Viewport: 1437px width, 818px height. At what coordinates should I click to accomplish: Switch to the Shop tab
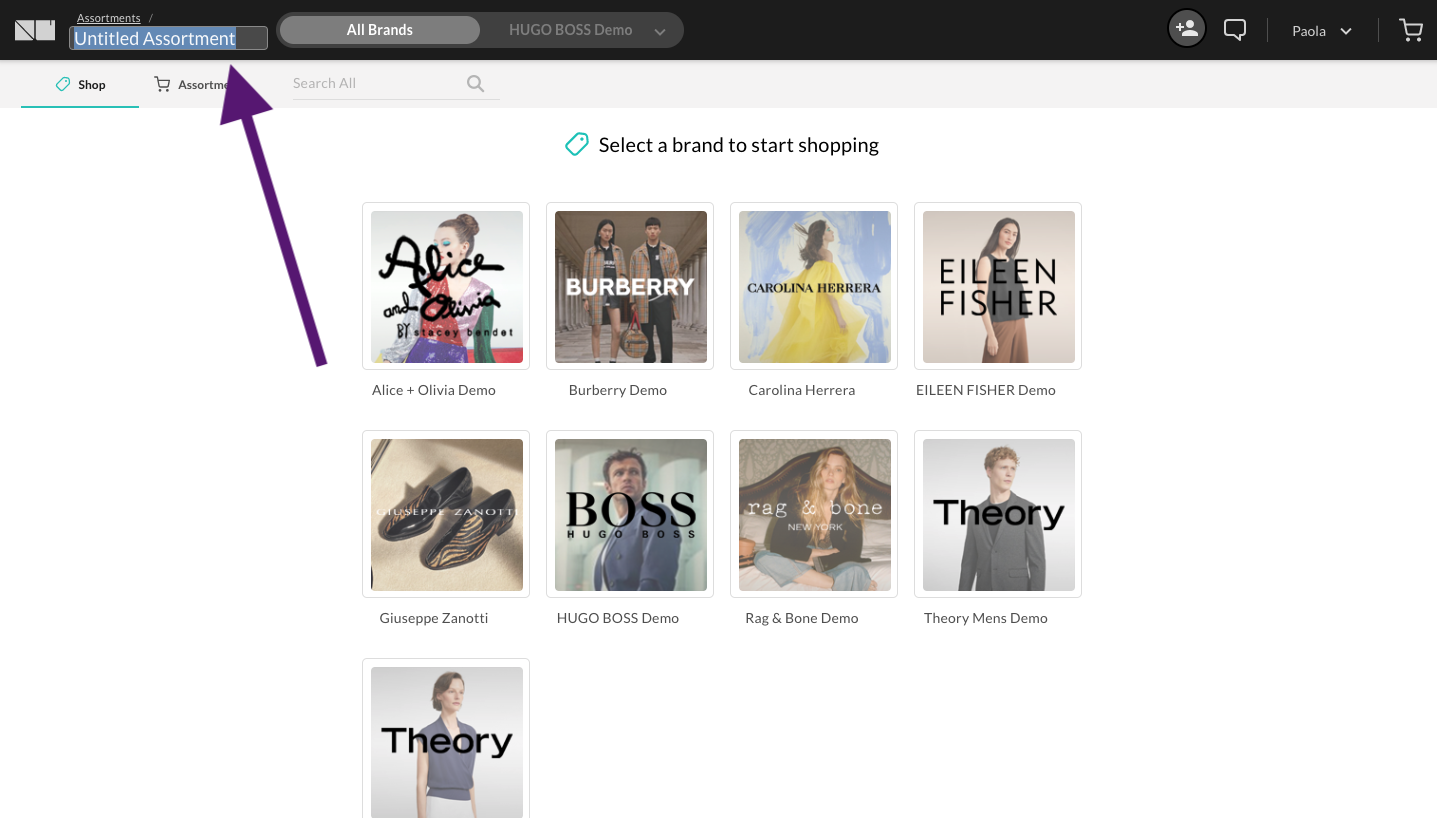pyautogui.click(x=80, y=85)
